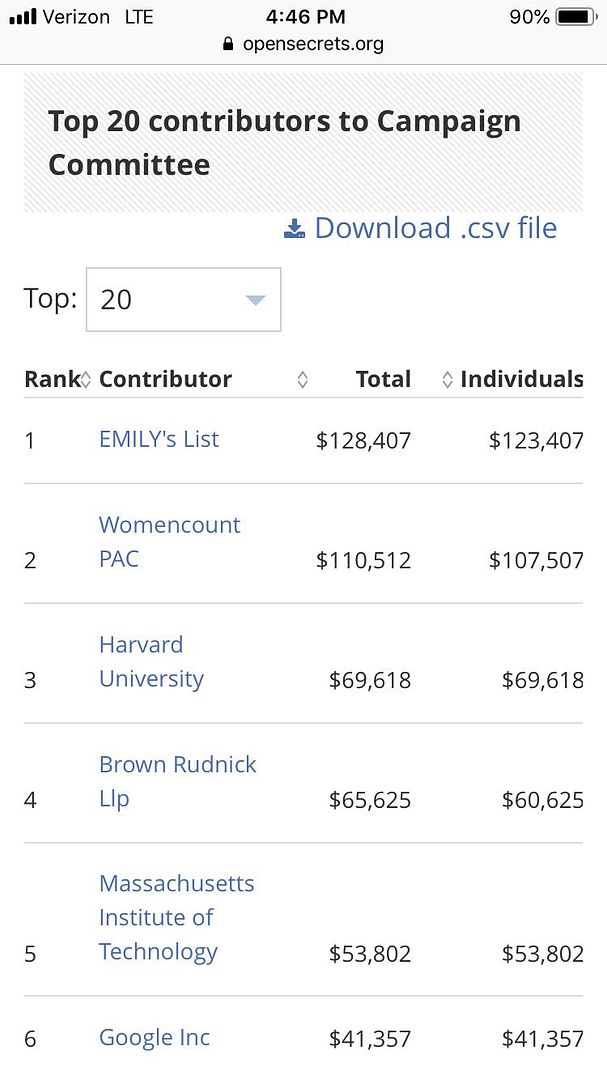Click the Rank column sort arrows

[86, 380]
